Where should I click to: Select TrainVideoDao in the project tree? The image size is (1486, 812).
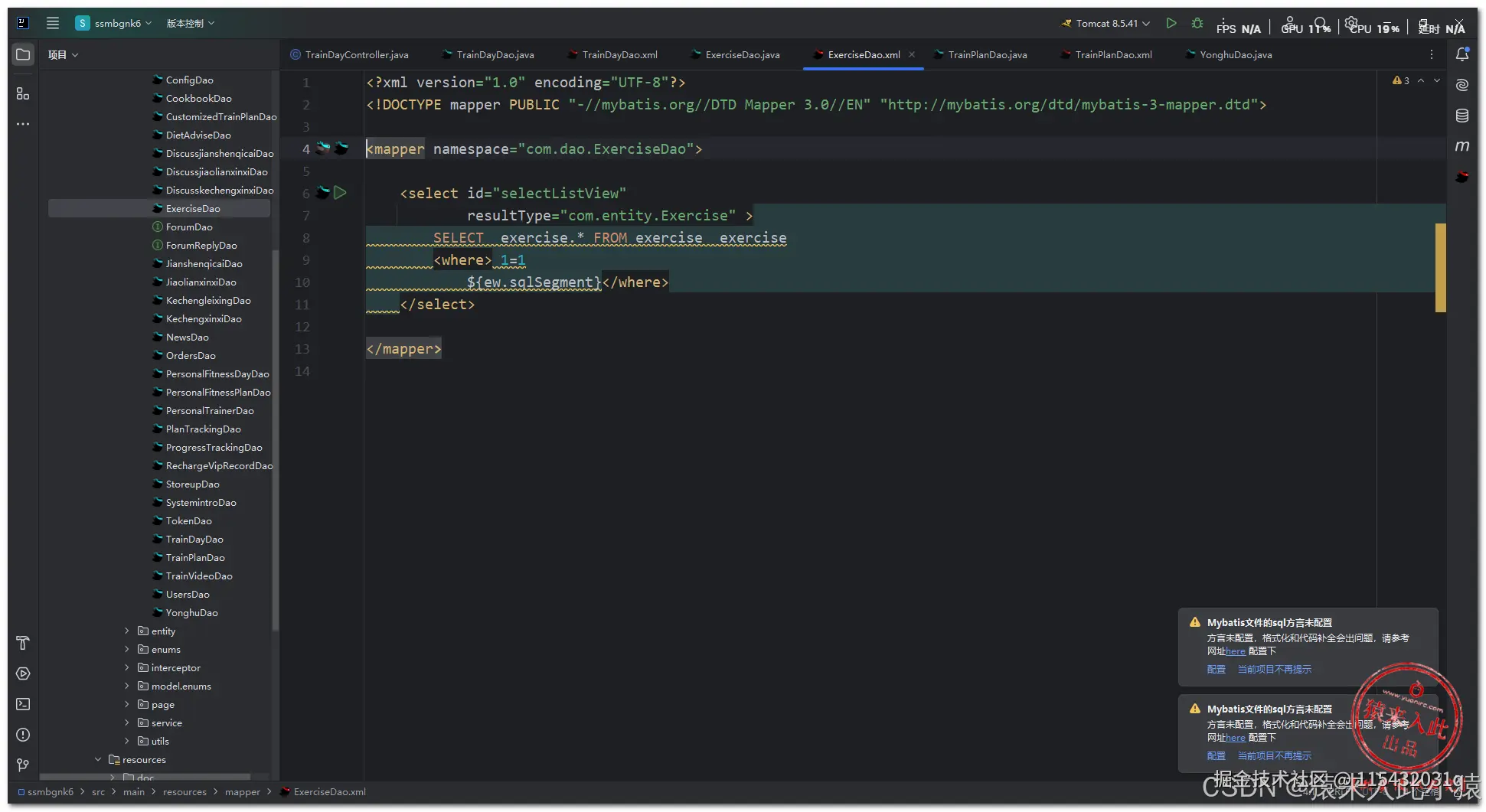pyautogui.click(x=199, y=576)
